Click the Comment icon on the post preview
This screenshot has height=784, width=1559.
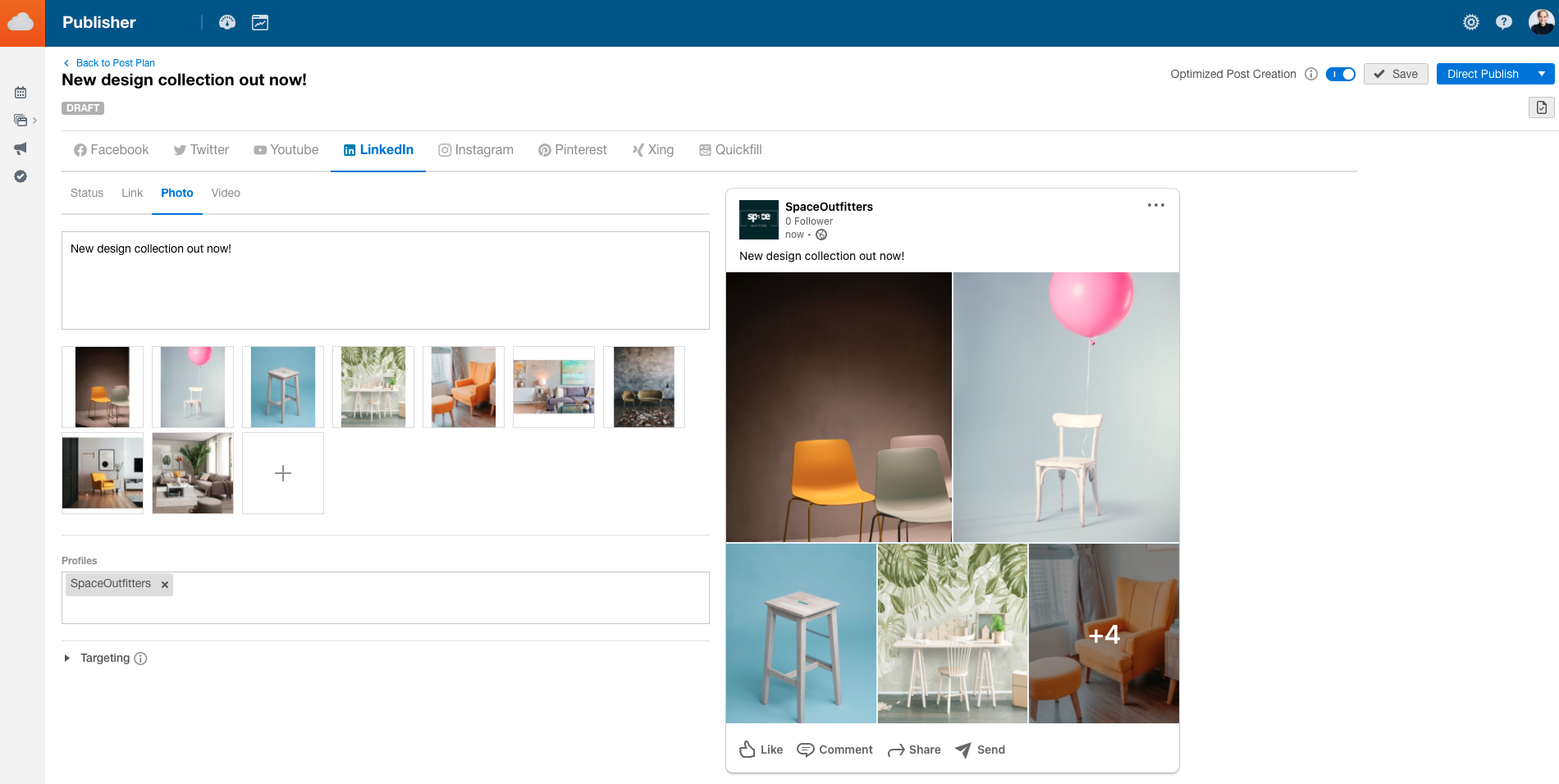click(807, 749)
